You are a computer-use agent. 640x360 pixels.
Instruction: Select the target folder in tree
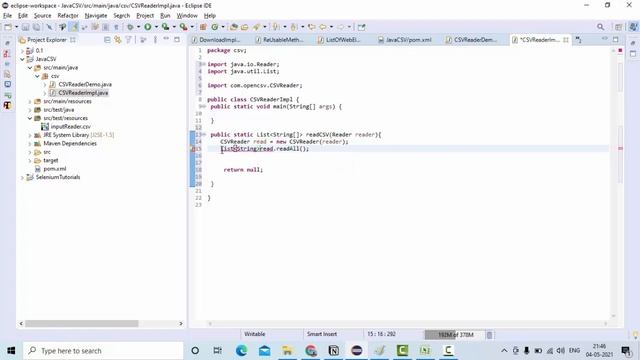(51, 160)
